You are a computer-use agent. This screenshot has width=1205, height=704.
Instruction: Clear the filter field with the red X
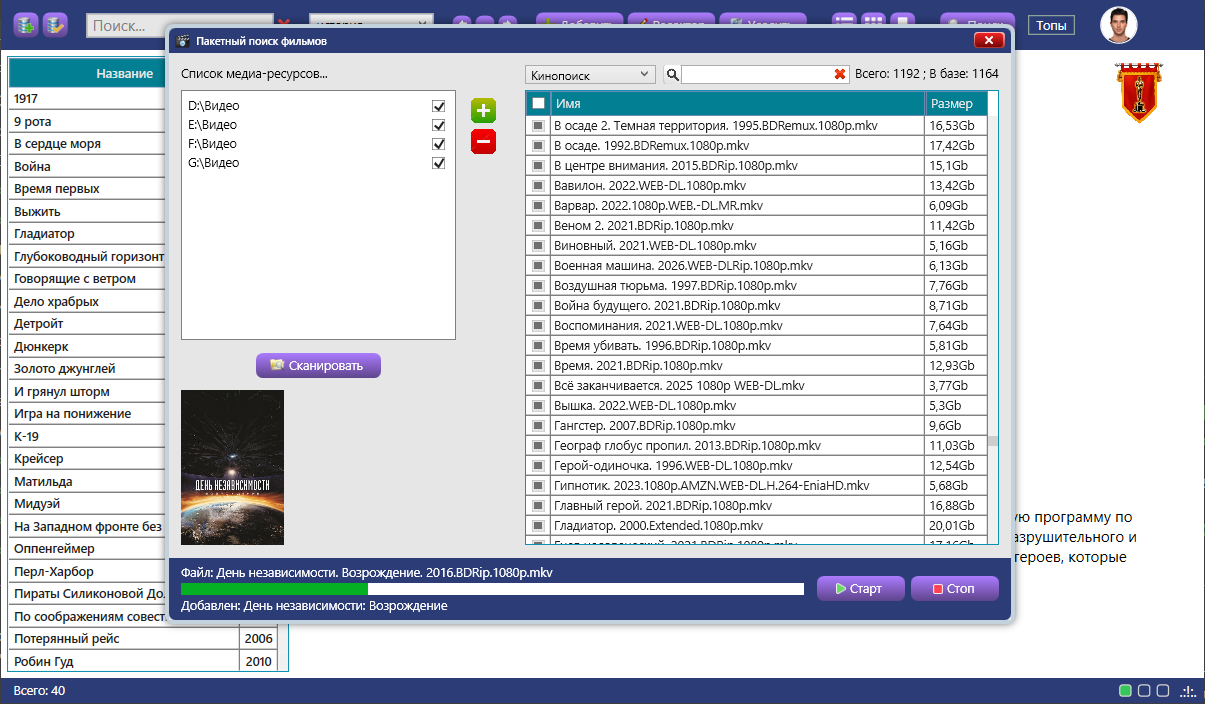[x=840, y=75]
